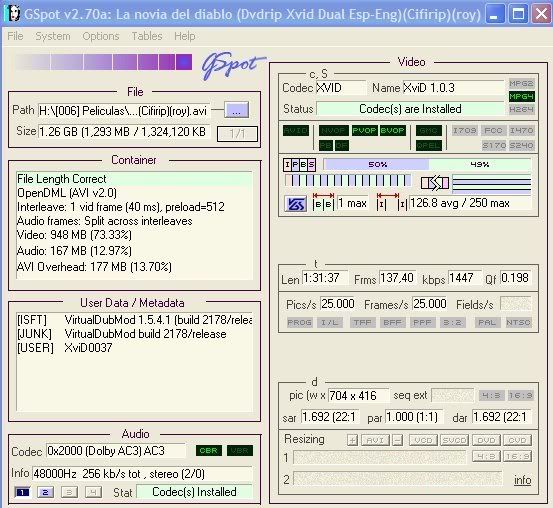This screenshot has width=553, height=508.
Task: Click the NTSC indicator
Action: 518,322
